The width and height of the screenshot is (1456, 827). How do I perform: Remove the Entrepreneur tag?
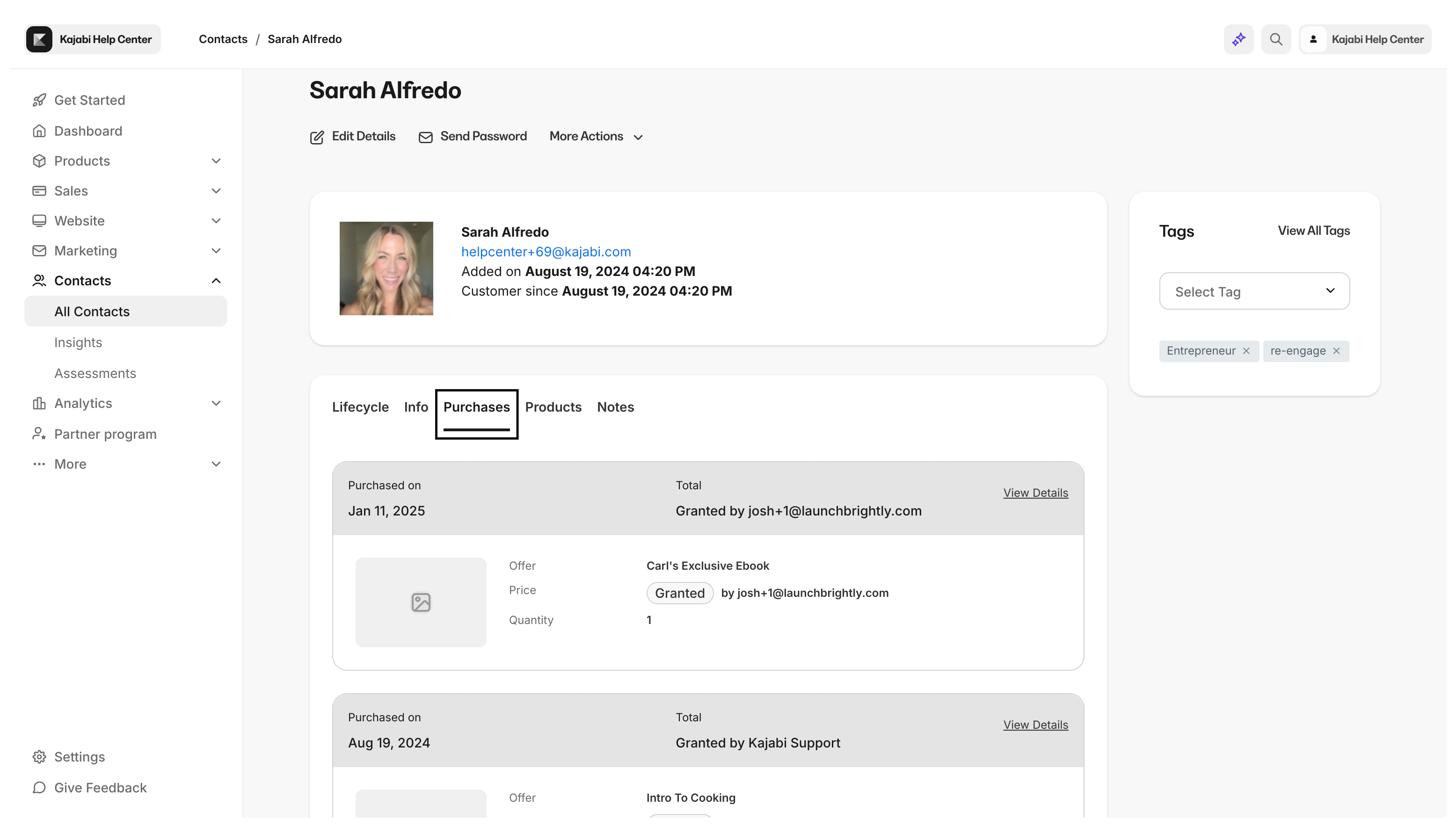click(1246, 350)
